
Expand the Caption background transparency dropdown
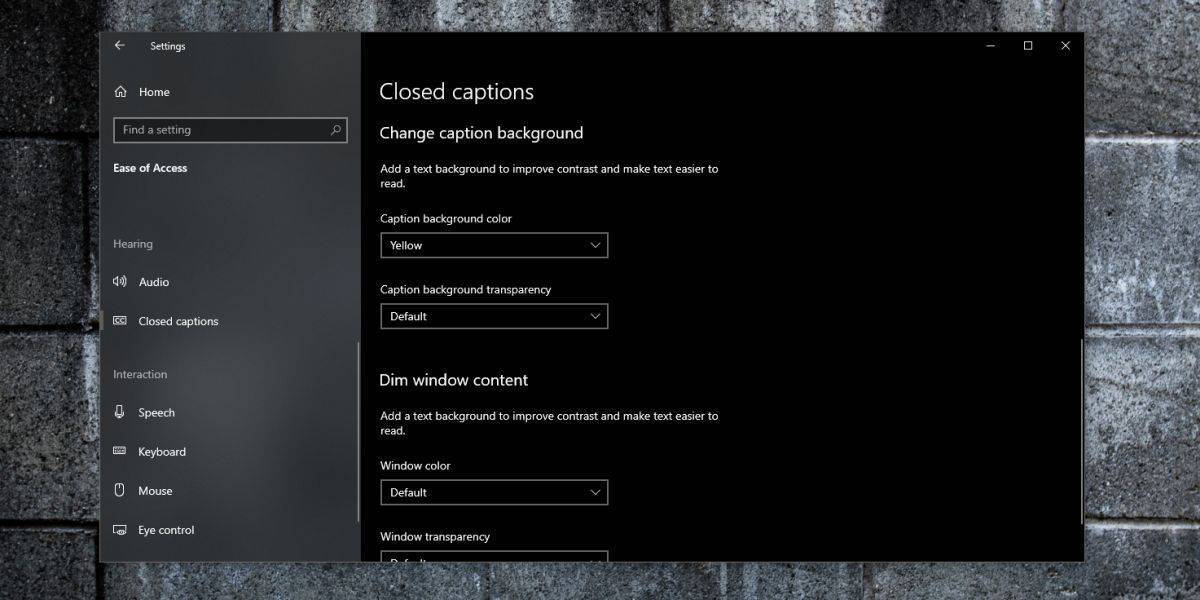494,316
